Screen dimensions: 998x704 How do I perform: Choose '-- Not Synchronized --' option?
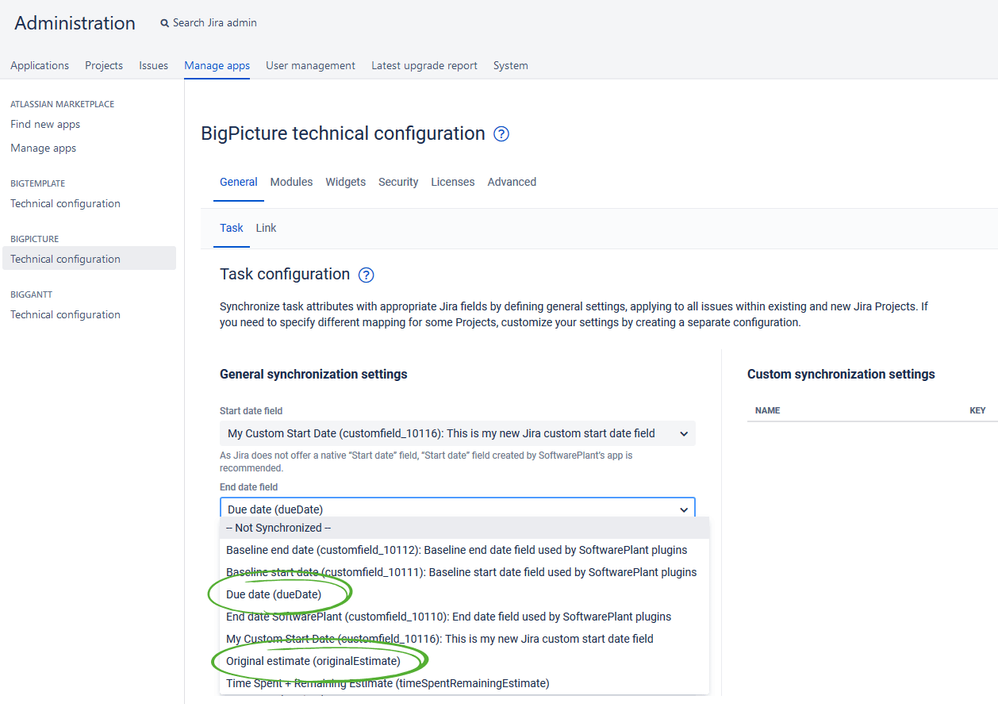[464, 528]
